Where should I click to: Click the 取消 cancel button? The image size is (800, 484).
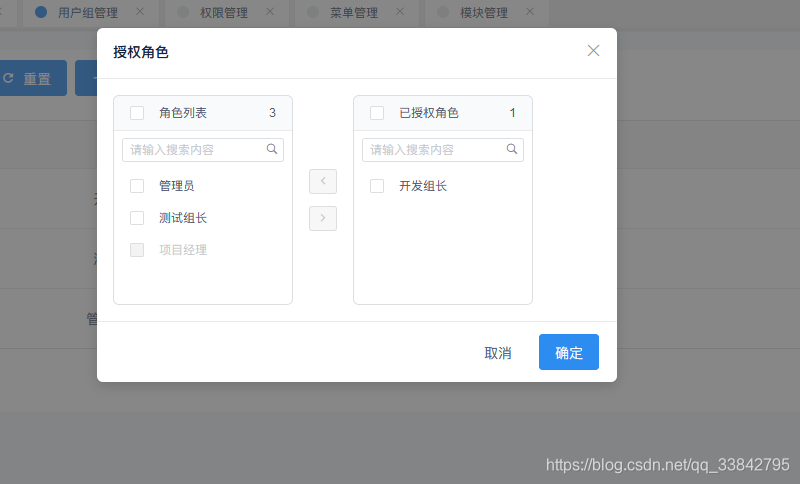[x=498, y=352]
